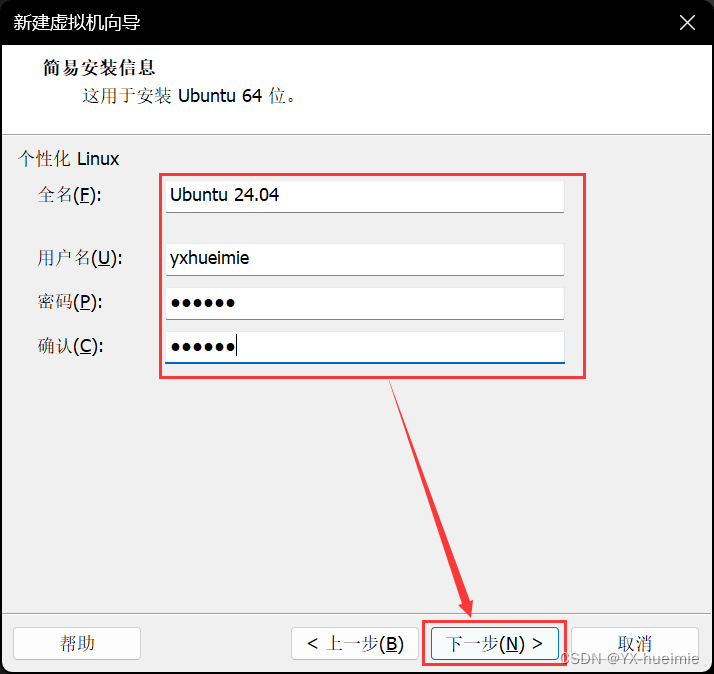Click the 全名(F) label
This screenshot has height=674, width=714.
click(x=70, y=195)
